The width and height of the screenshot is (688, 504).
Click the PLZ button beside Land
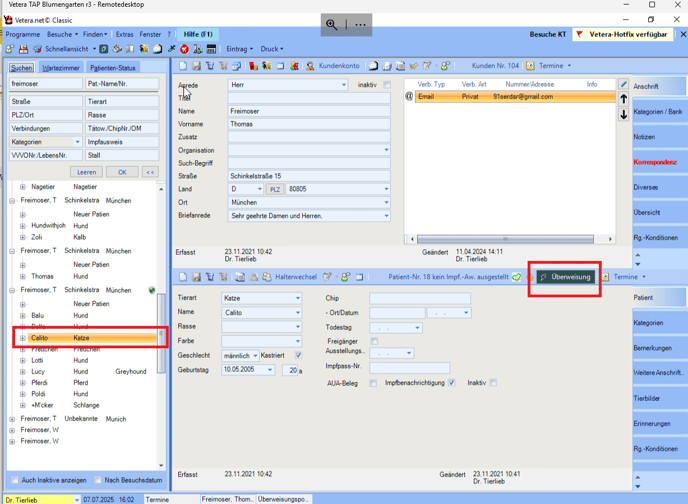275,189
